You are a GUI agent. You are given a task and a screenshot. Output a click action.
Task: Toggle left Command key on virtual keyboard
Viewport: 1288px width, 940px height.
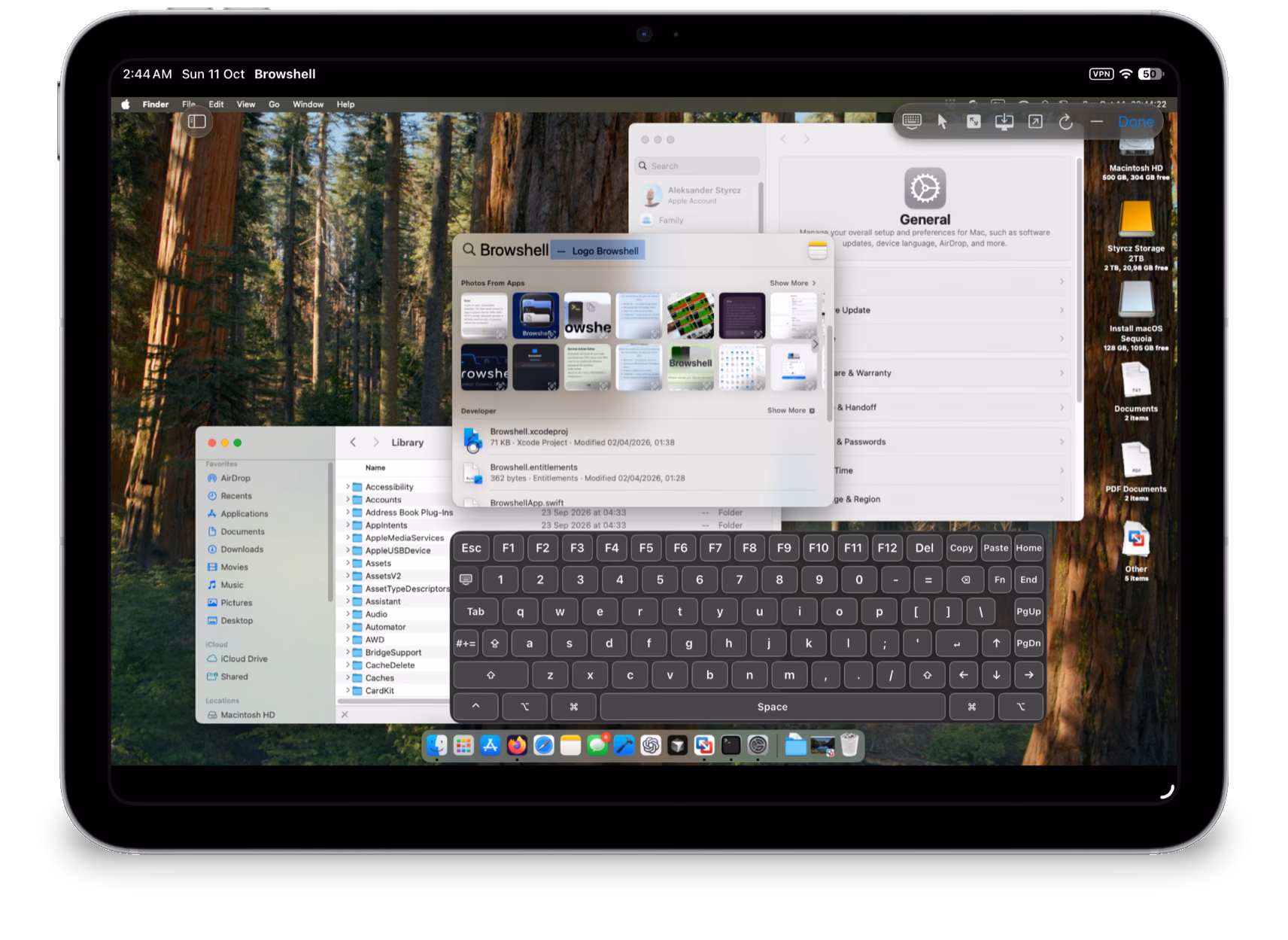coord(573,707)
